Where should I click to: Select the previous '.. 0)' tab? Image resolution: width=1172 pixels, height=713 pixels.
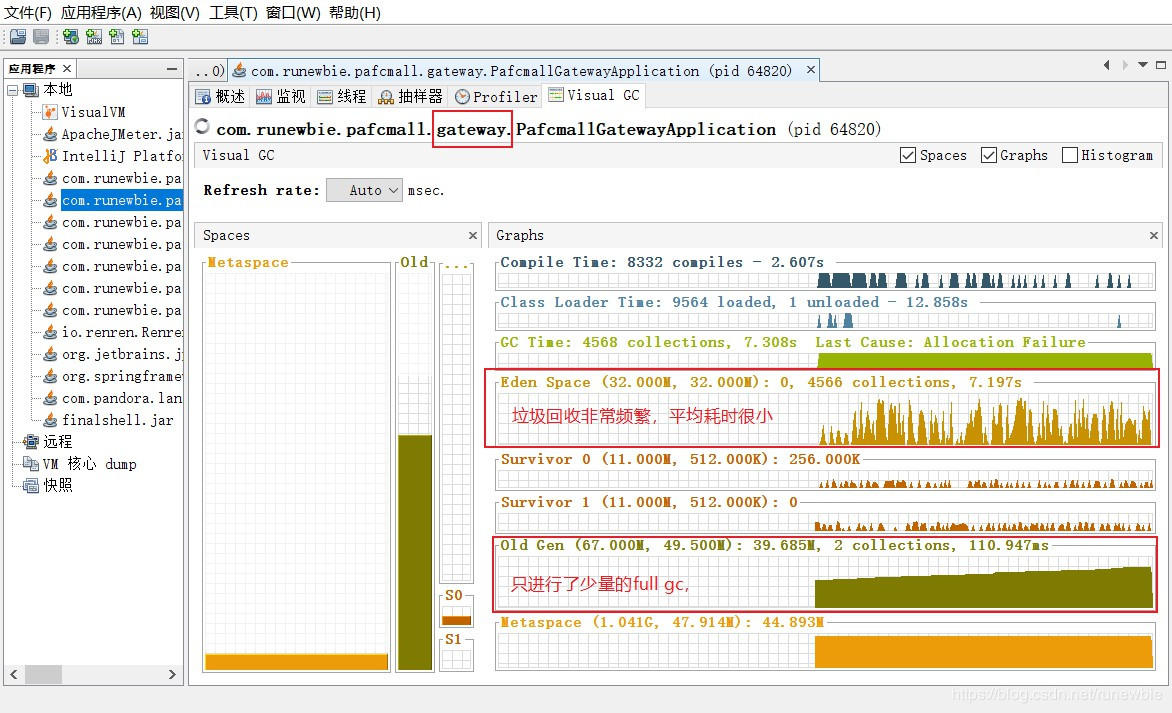tap(209, 71)
